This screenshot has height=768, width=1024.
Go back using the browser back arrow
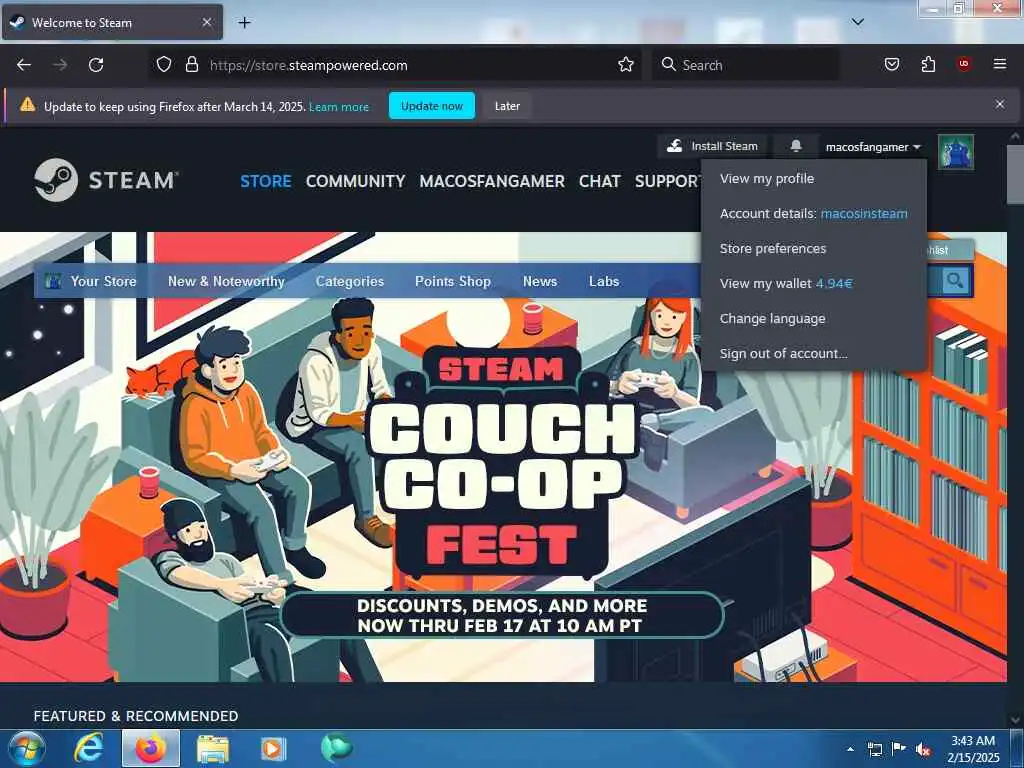click(24, 65)
